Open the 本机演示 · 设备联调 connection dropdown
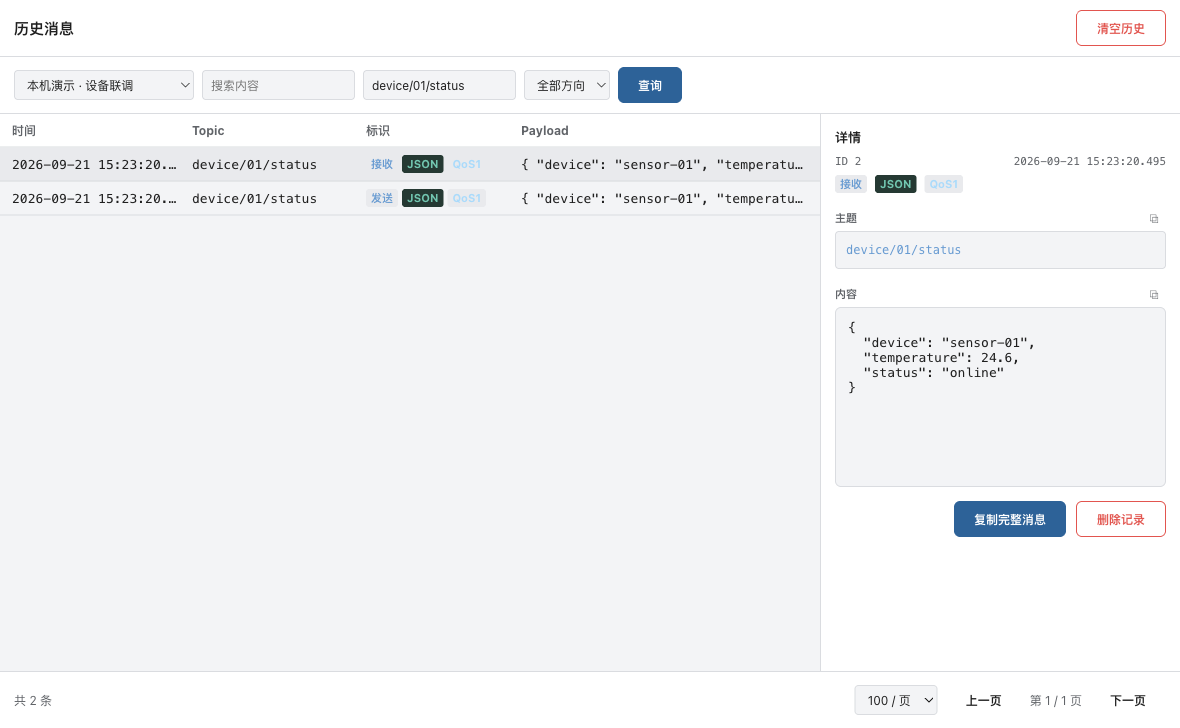1180x728 pixels. click(x=104, y=85)
